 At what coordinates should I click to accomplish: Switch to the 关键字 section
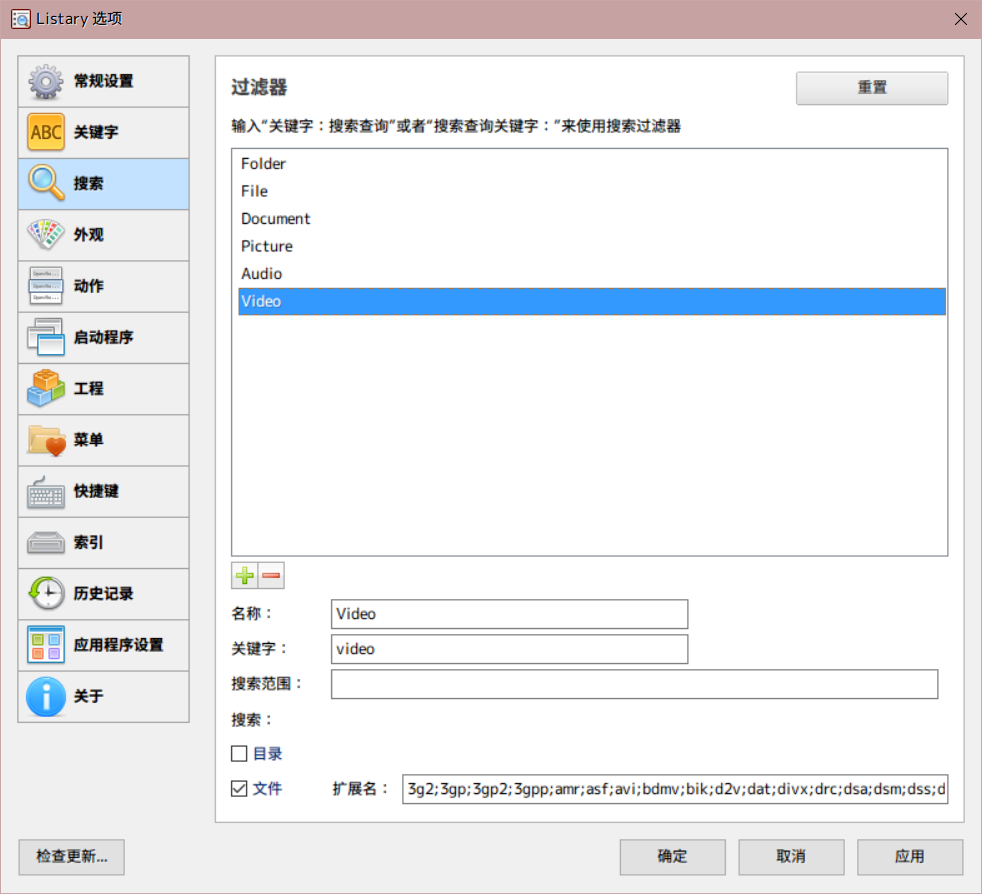point(103,132)
